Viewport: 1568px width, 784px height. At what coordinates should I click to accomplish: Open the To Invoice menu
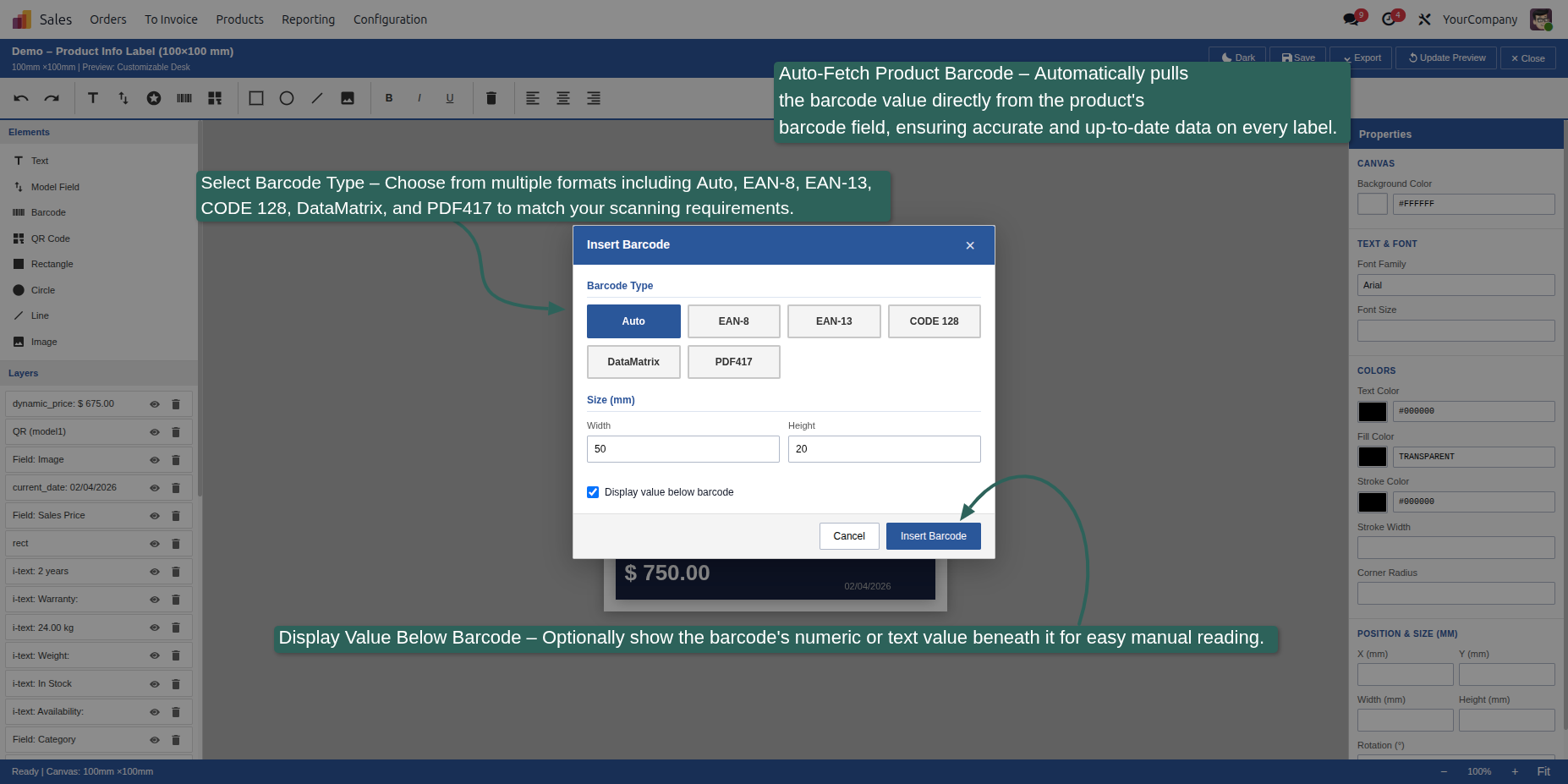(x=171, y=19)
